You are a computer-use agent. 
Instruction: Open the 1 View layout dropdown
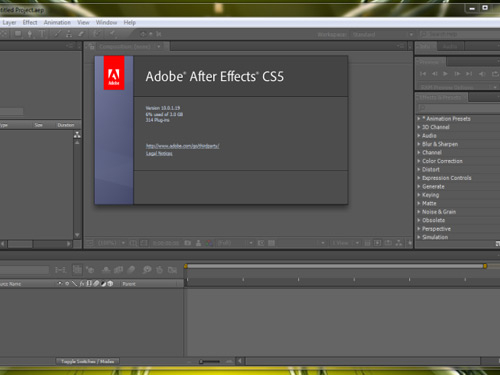pos(345,243)
